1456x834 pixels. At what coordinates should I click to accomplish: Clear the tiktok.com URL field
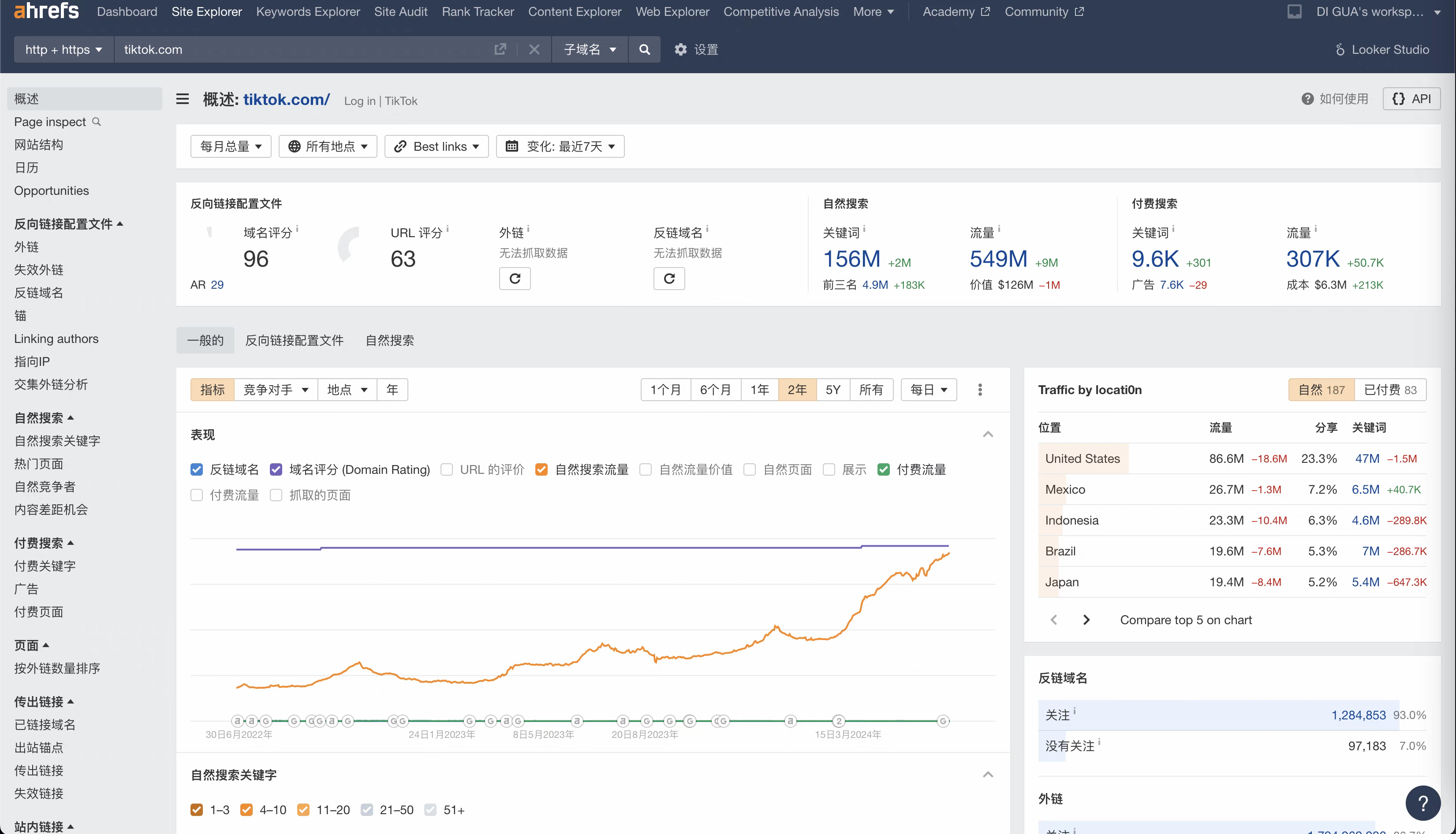pyautogui.click(x=534, y=49)
